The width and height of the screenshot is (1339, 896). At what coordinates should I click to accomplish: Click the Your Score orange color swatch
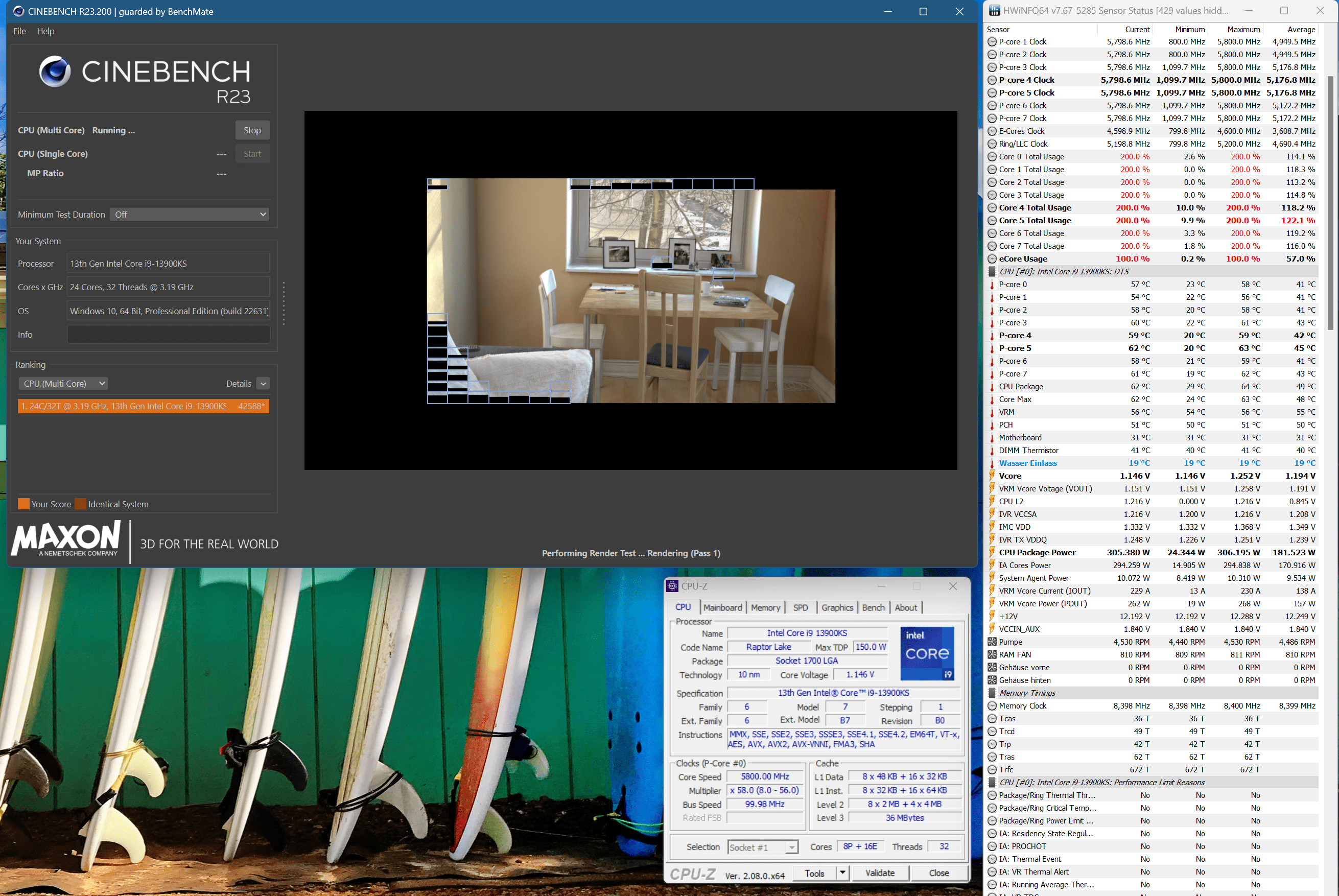(x=24, y=504)
